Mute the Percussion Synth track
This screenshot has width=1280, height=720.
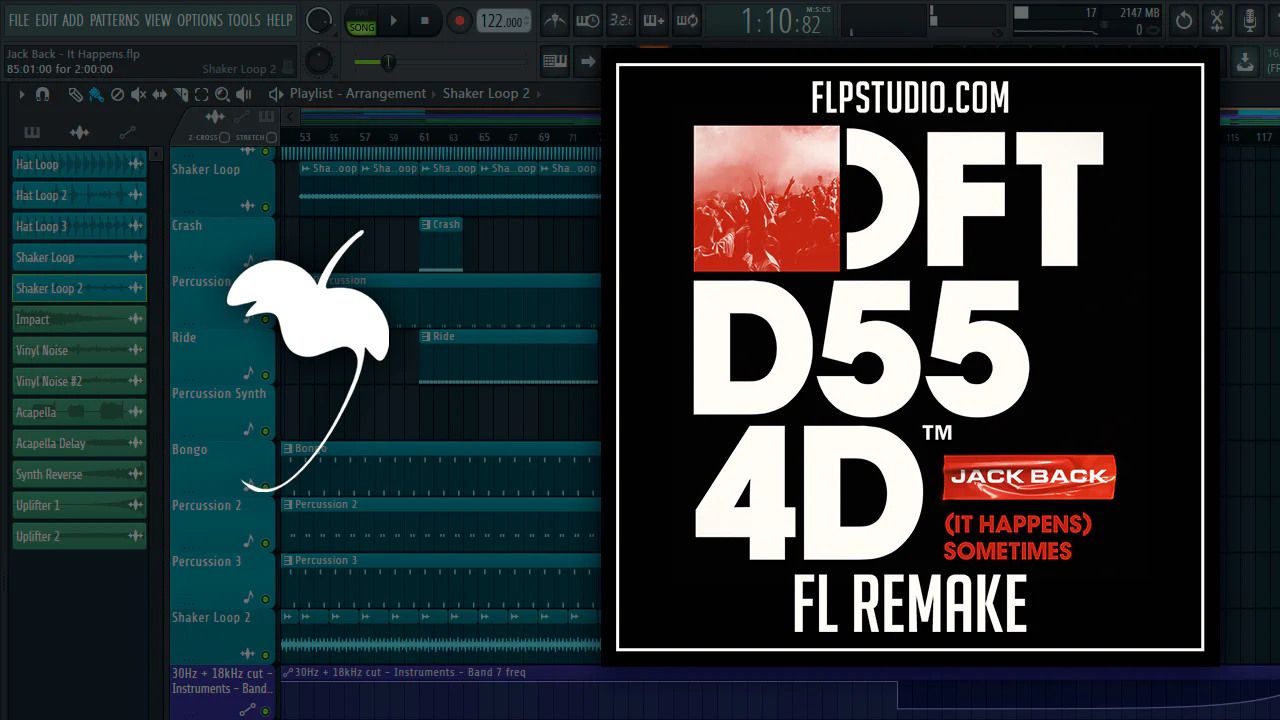point(265,431)
